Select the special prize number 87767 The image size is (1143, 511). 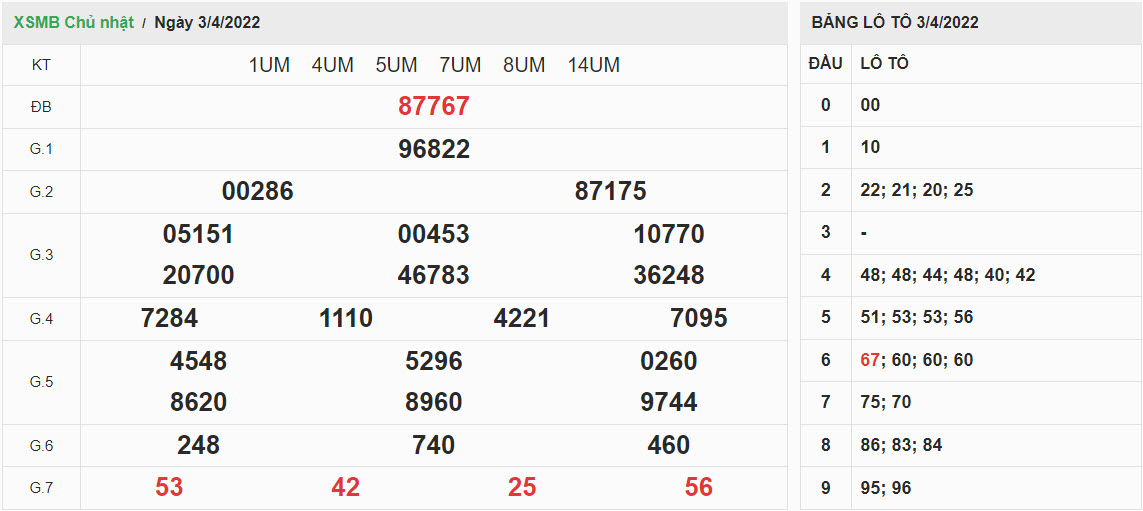(434, 106)
